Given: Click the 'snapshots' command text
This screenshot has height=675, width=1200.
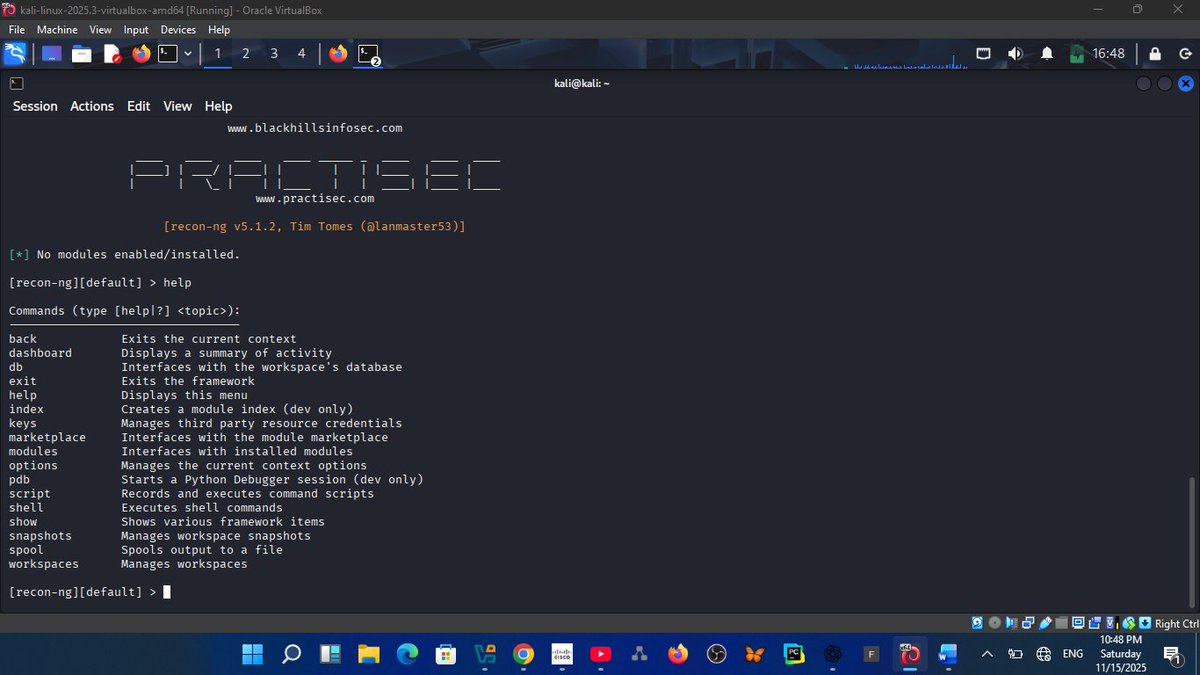Looking at the screenshot, I should click(40, 536).
